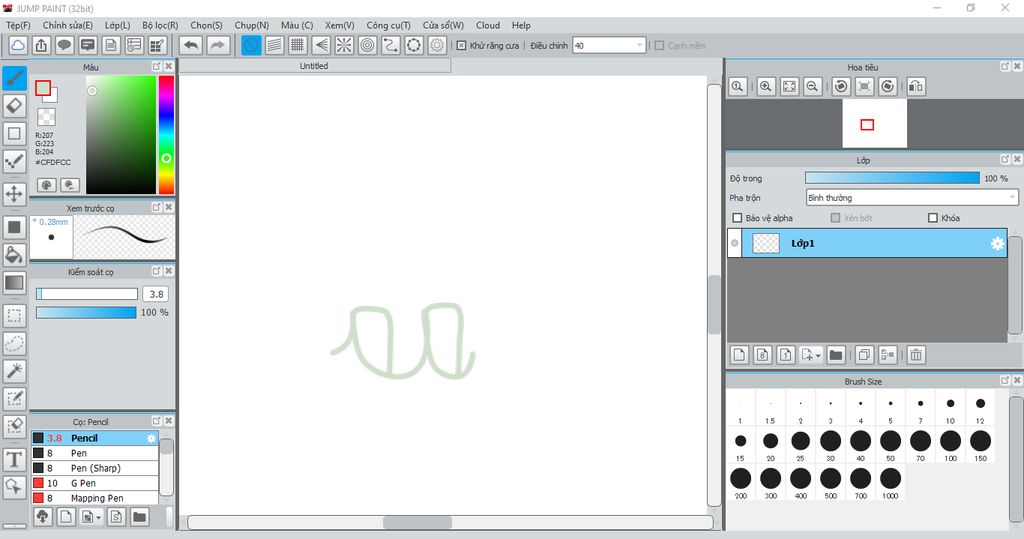Select the Magic Wand tool
The height and width of the screenshot is (539, 1024).
[14, 370]
